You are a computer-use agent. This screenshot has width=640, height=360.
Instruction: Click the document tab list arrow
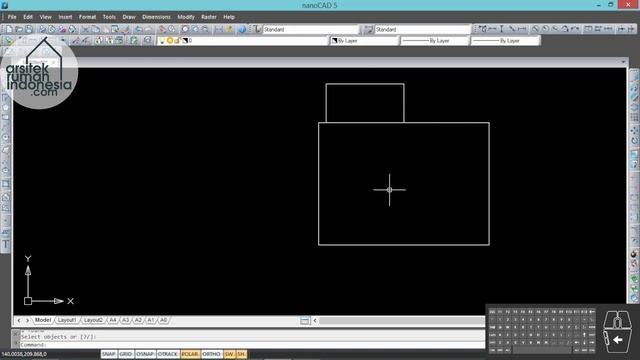click(x=623, y=62)
